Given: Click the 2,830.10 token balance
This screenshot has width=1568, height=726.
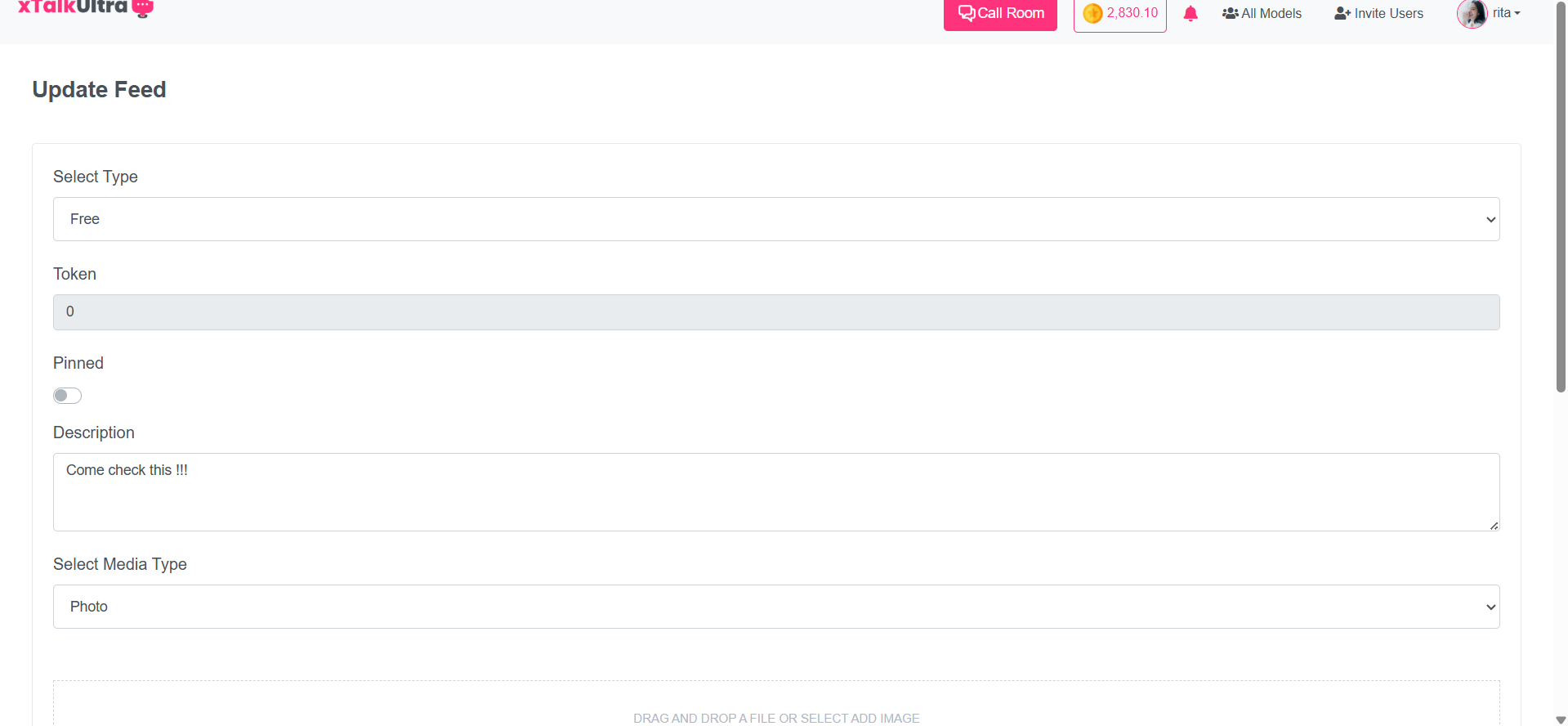Looking at the screenshot, I should point(1132,14).
